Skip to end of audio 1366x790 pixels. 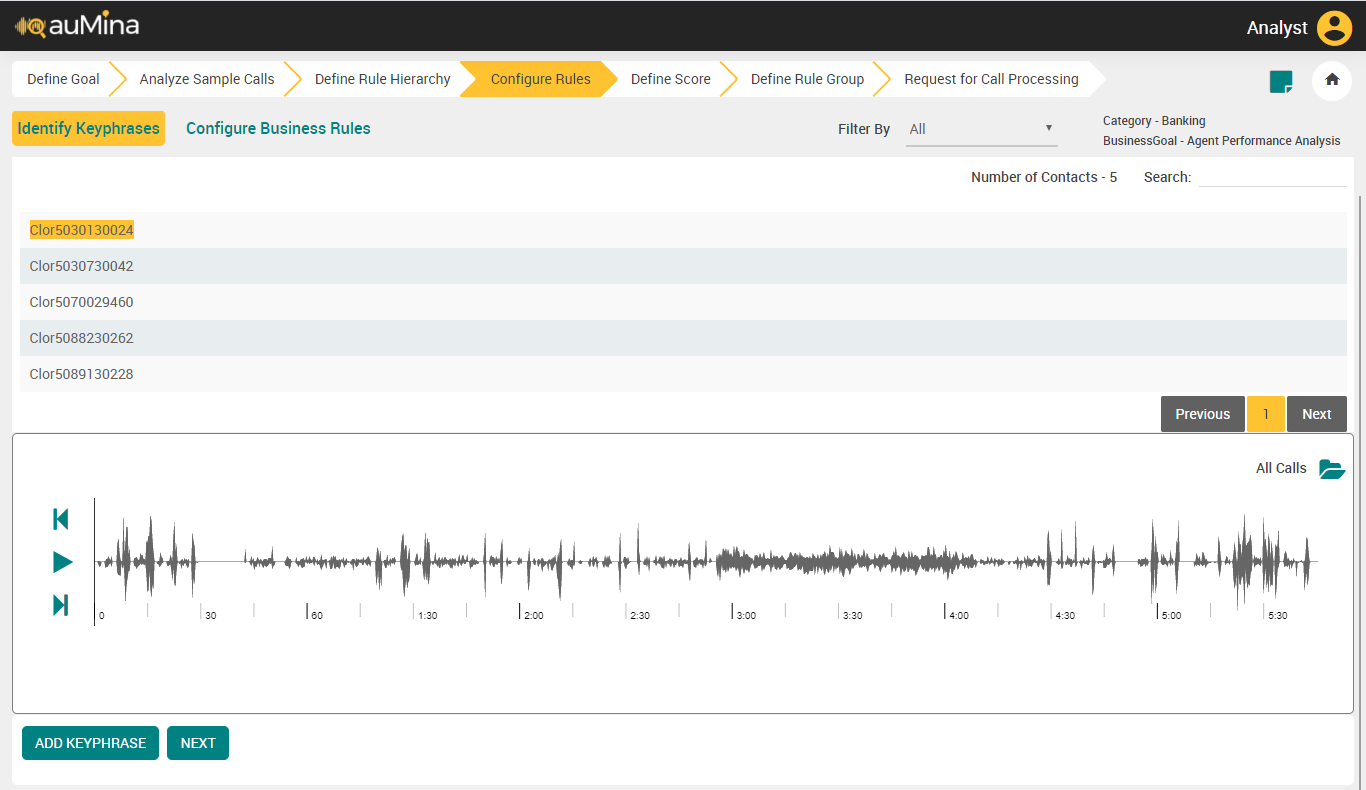point(61,605)
